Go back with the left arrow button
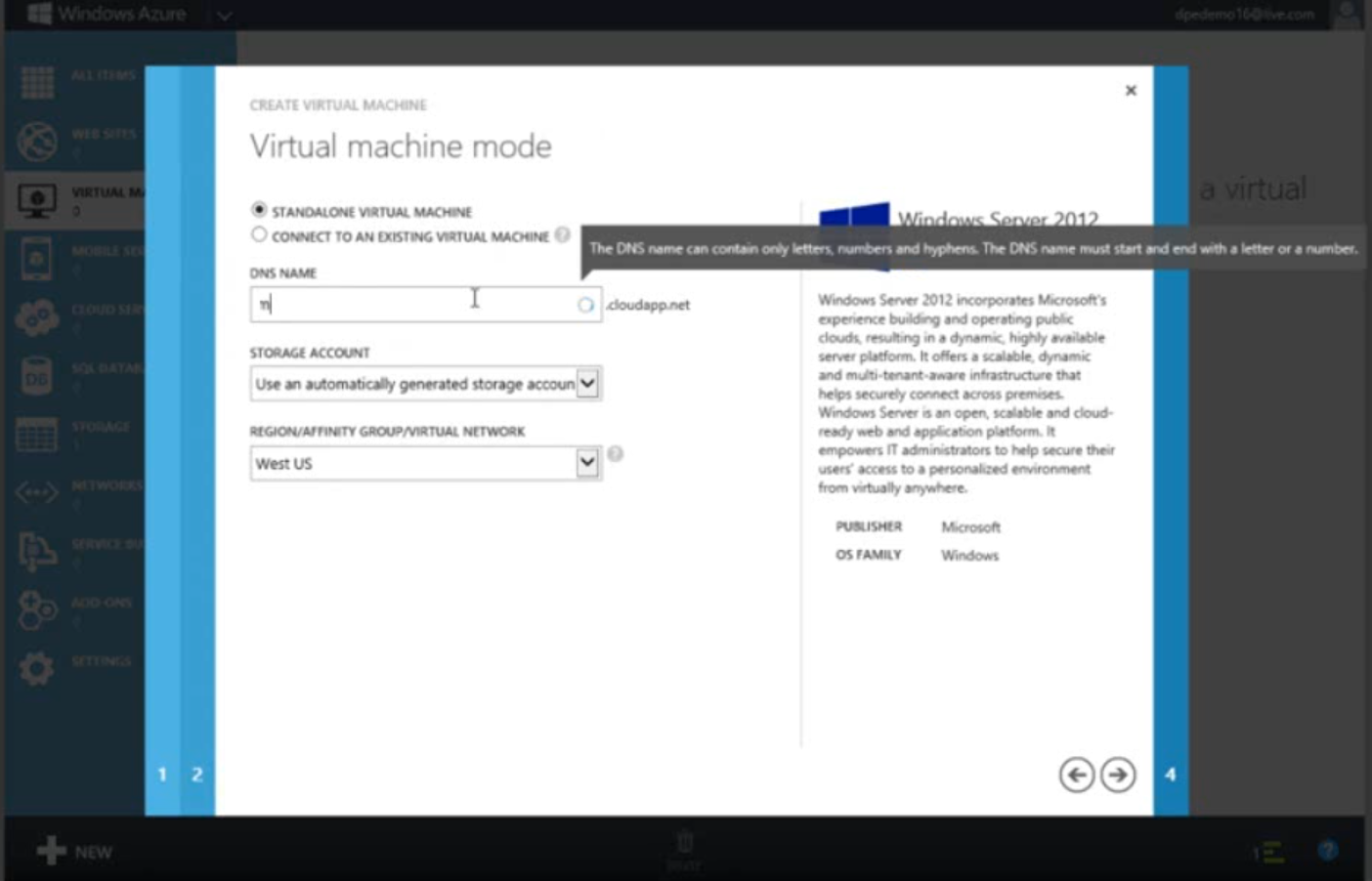Viewport: 1372px width, 881px height. click(1076, 775)
